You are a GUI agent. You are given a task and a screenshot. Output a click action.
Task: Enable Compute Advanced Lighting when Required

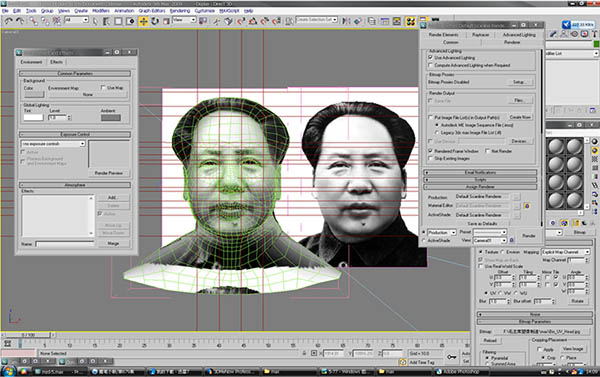(430, 65)
